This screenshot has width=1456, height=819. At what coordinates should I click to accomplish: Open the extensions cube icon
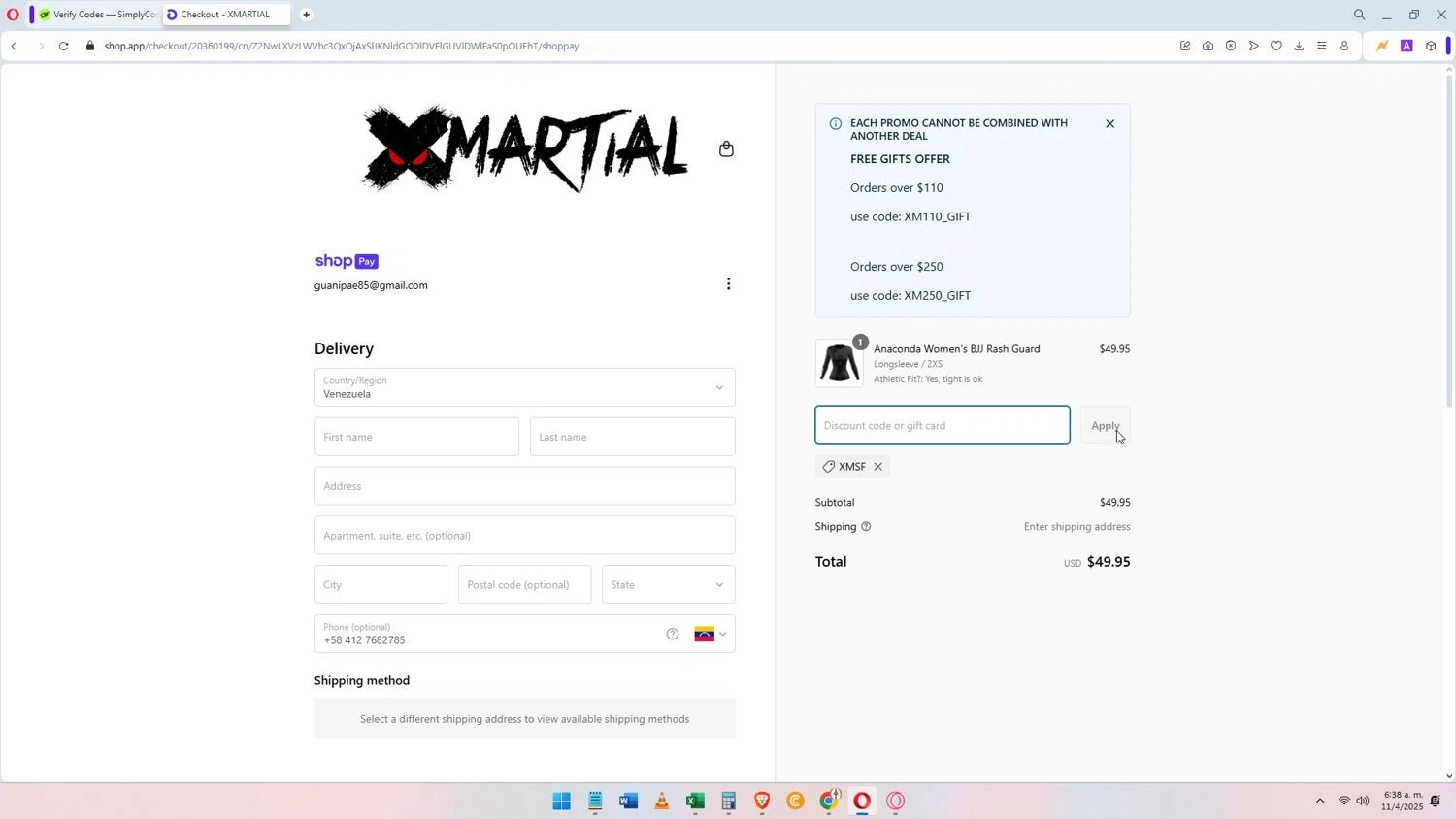(1431, 46)
